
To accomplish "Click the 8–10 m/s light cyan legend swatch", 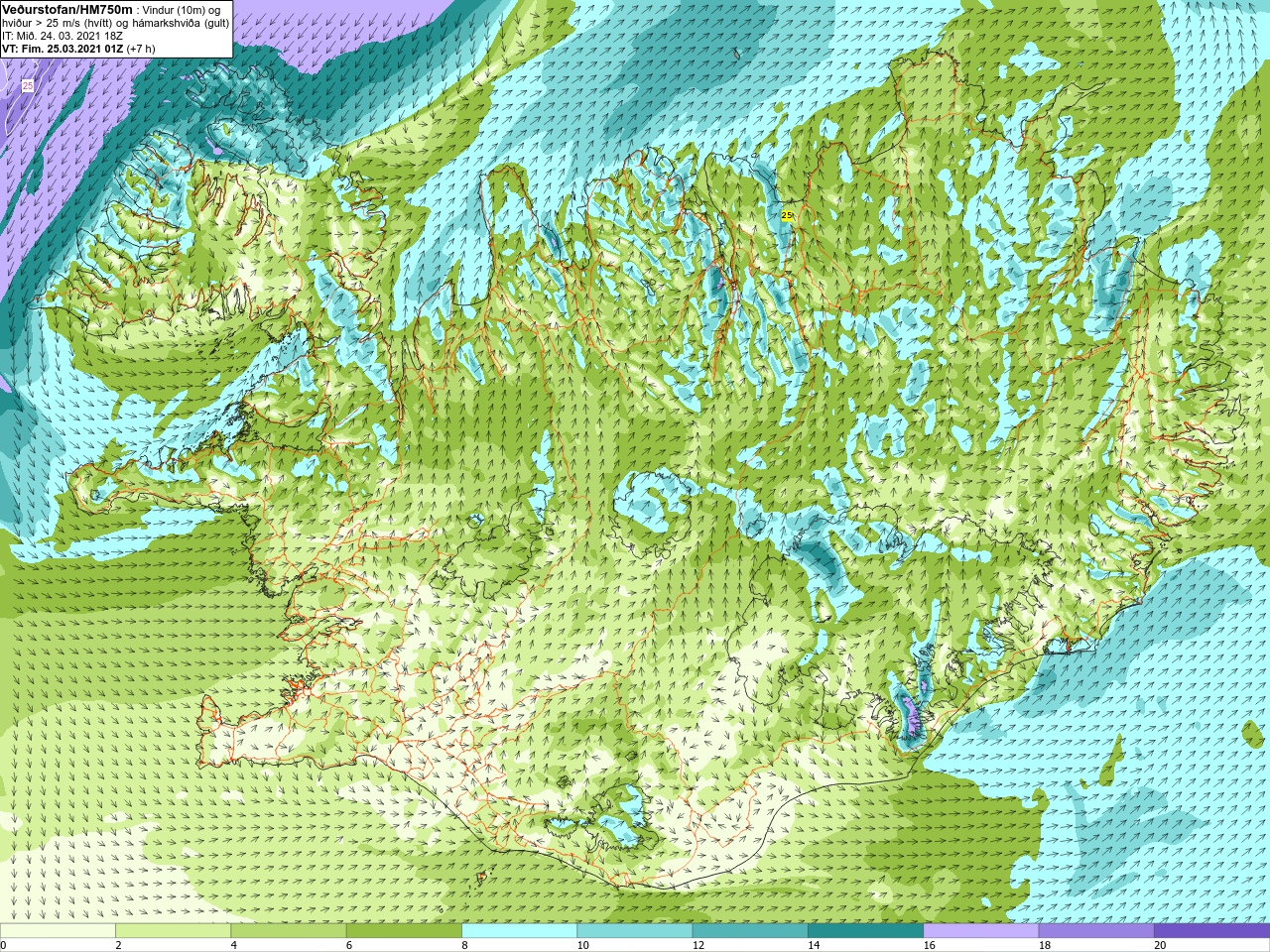I will click(x=519, y=931).
